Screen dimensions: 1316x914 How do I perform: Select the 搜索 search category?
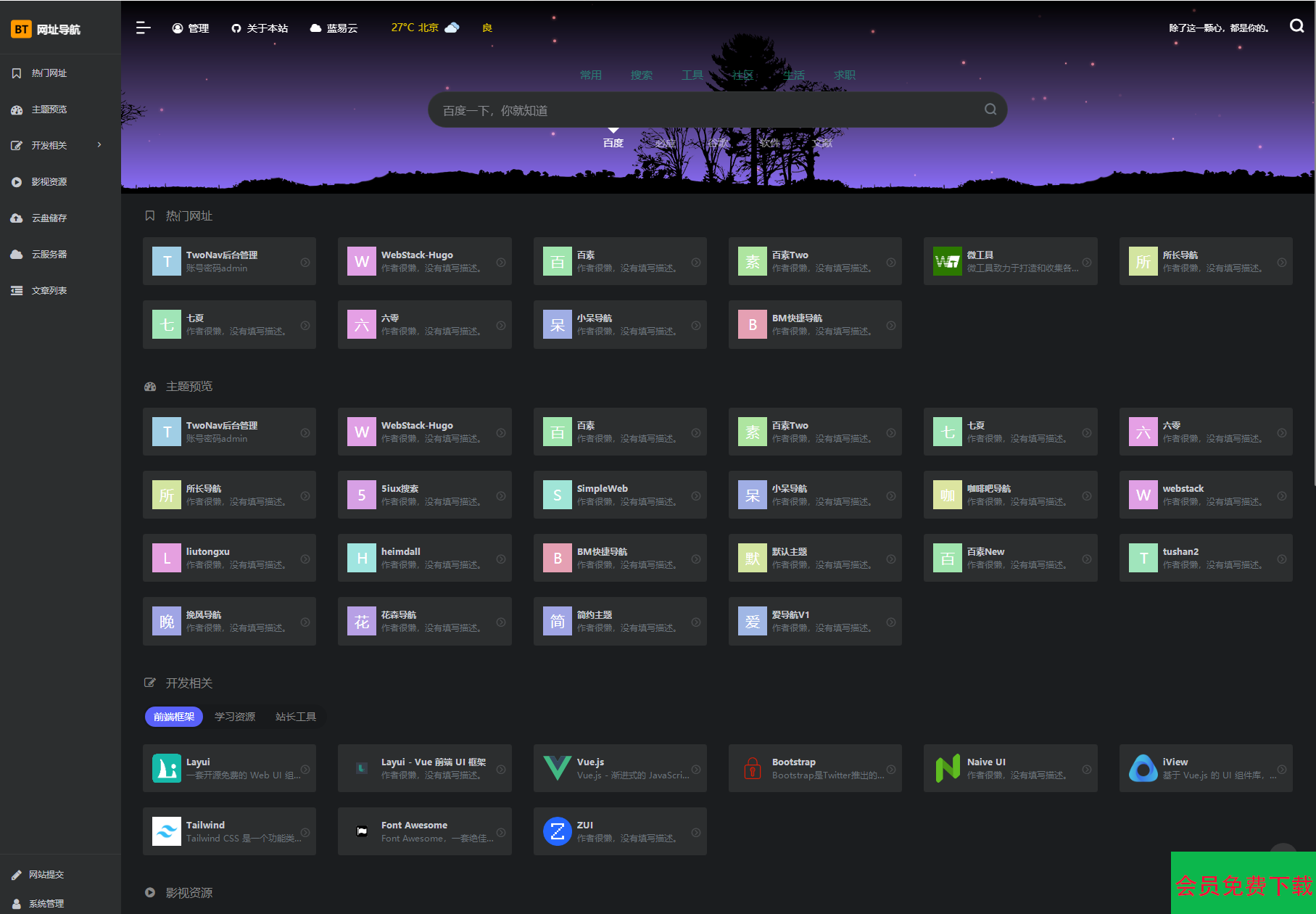tap(641, 75)
